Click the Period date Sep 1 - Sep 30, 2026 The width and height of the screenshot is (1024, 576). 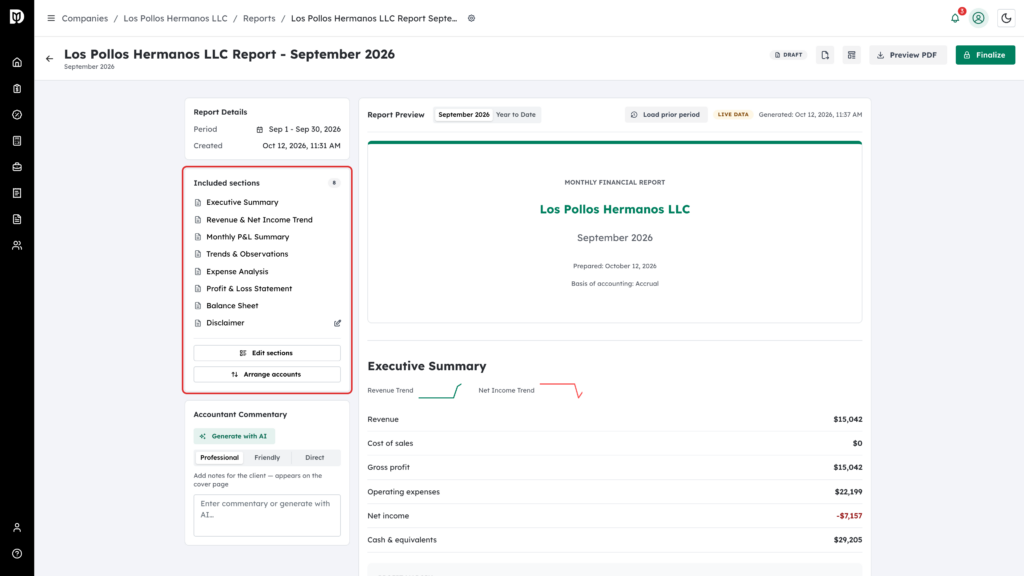tap(304, 129)
